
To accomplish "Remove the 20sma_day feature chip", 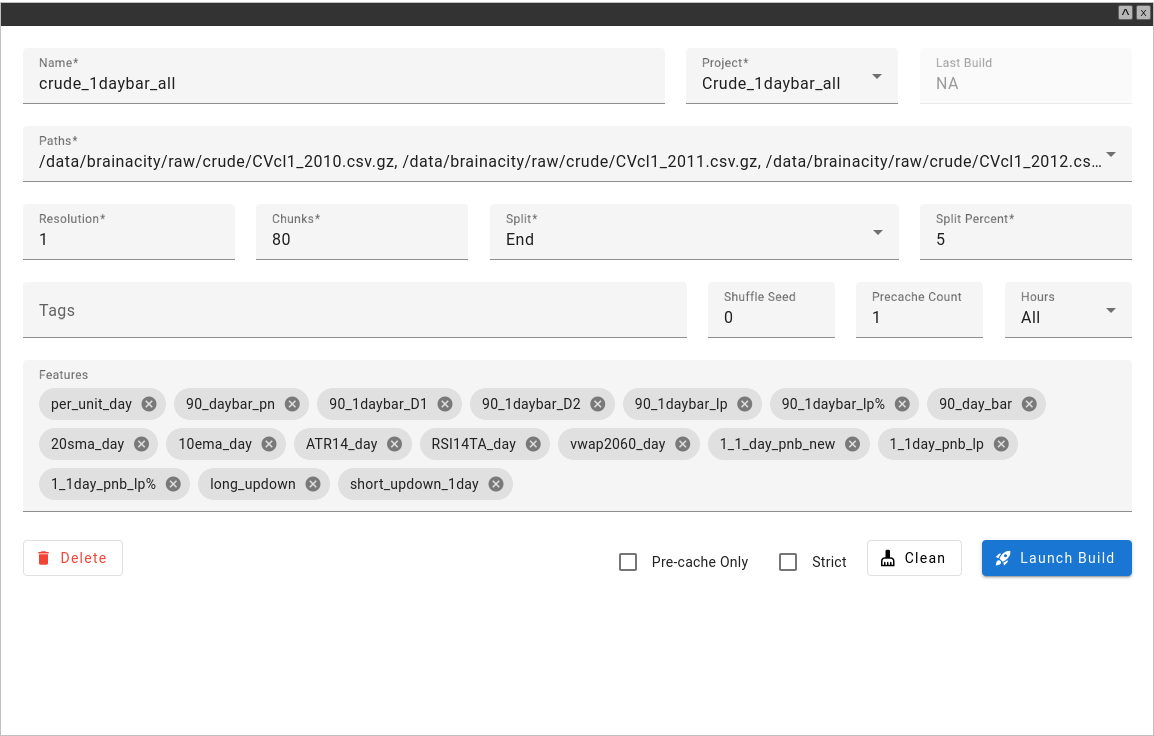I will click(x=141, y=444).
